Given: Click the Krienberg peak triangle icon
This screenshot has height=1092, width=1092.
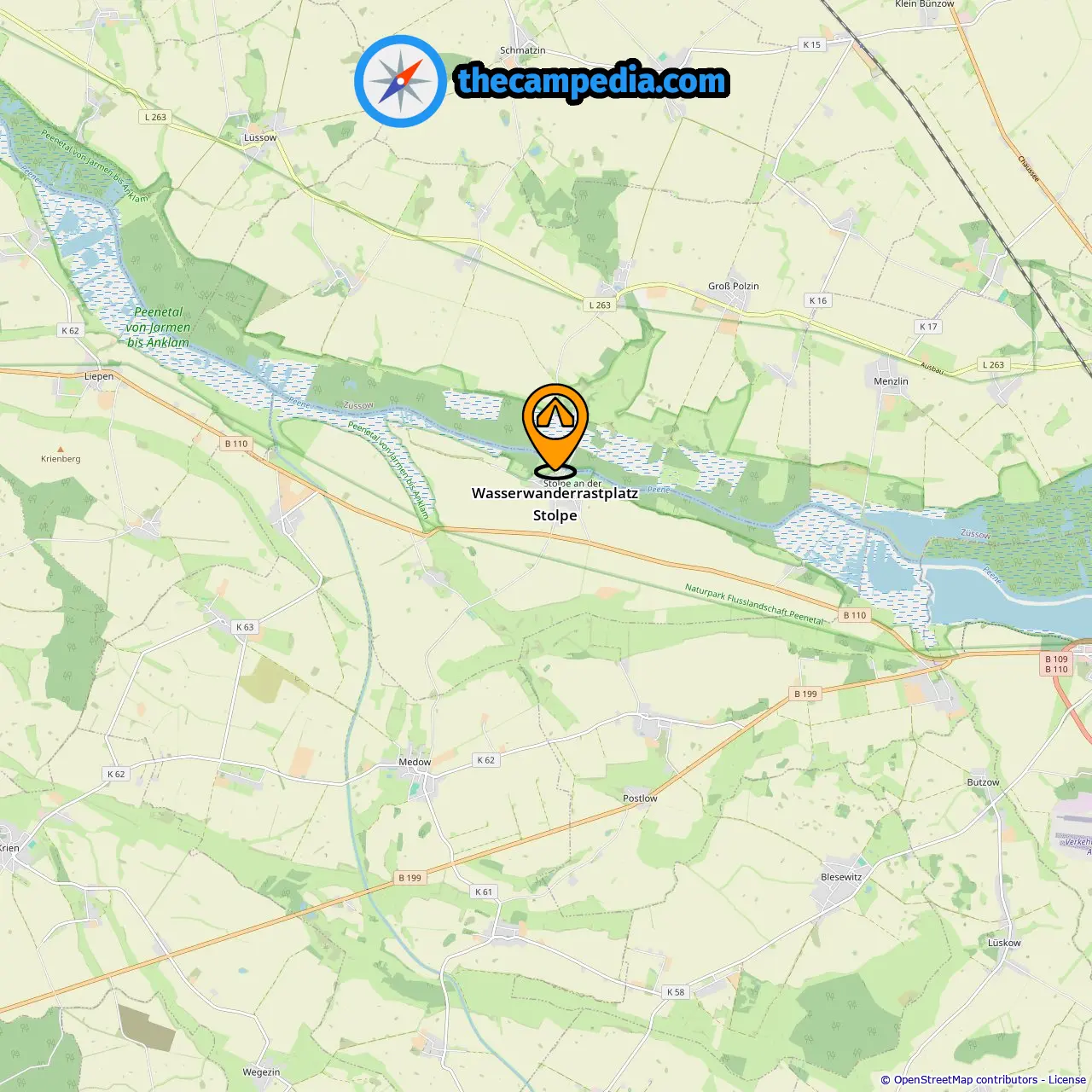Looking at the screenshot, I should pos(61,449).
